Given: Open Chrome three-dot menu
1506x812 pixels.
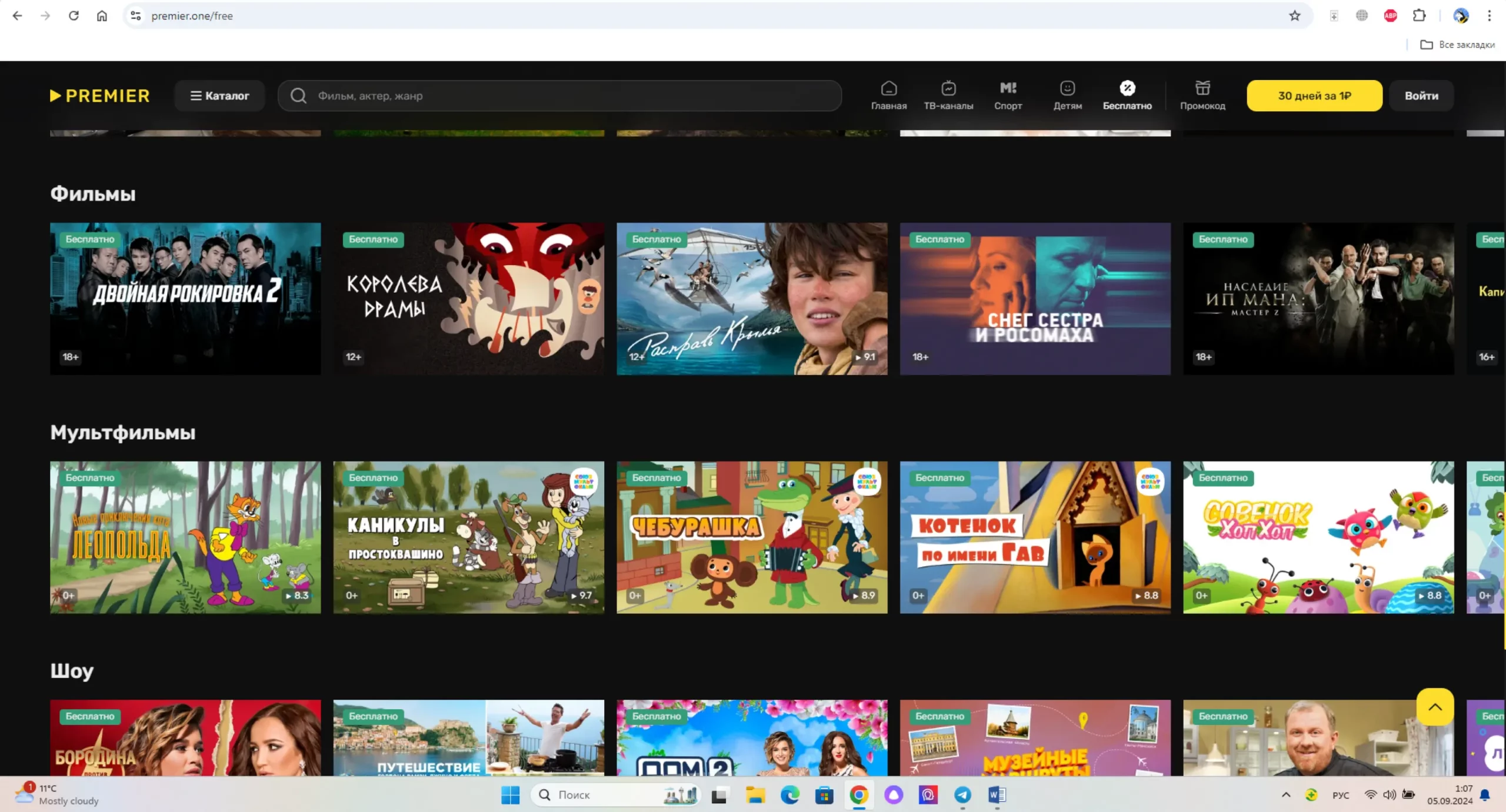Looking at the screenshot, I should [1489, 16].
